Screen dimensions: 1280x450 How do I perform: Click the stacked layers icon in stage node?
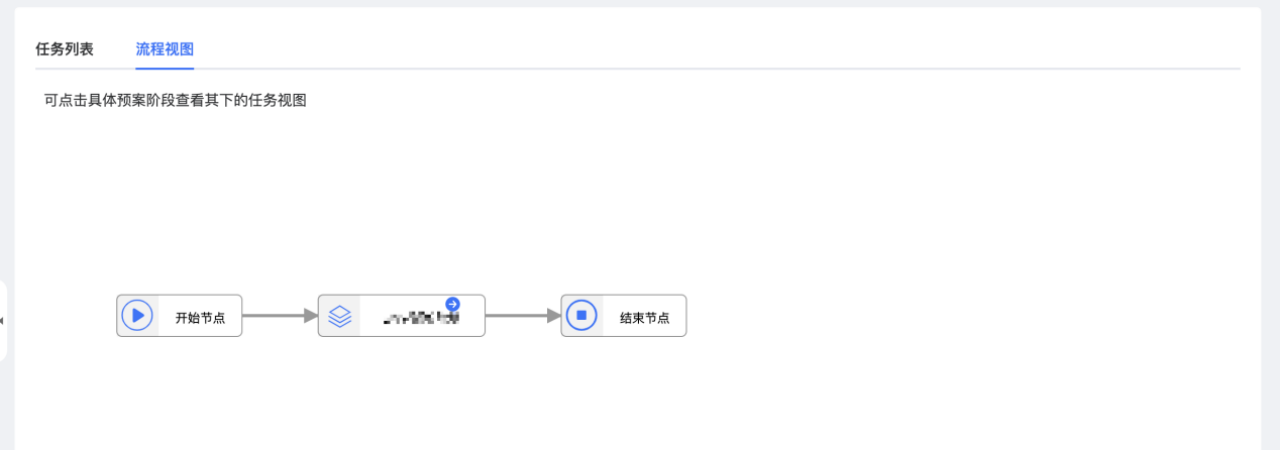point(340,316)
